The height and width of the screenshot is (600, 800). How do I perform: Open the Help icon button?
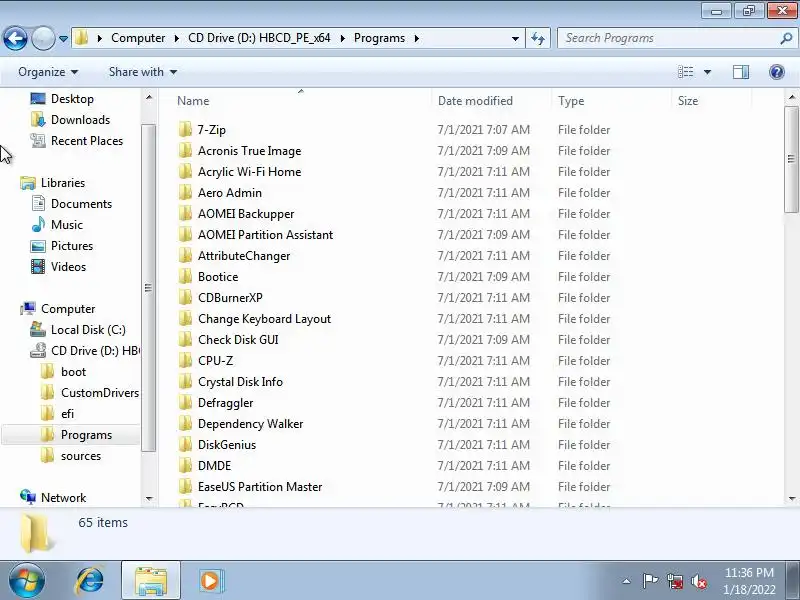pos(777,72)
